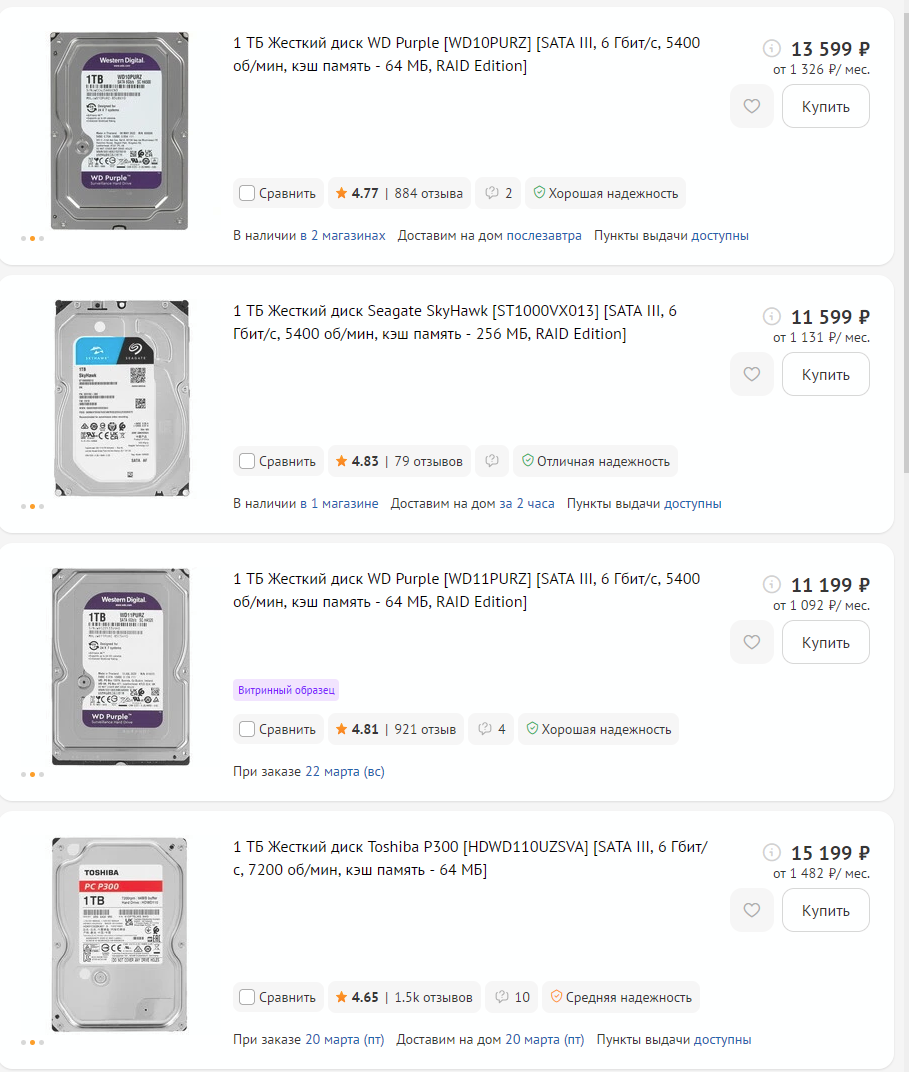Image resolution: width=909 pixels, height=1072 pixels.
Task: Click comments icon on Seagate SkyHawk listing
Action: coord(492,461)
